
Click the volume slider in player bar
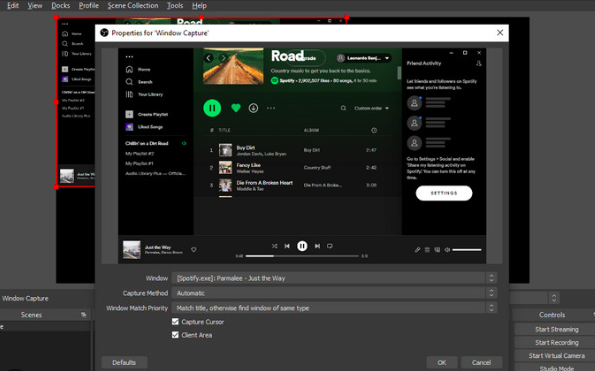point(467,250)
